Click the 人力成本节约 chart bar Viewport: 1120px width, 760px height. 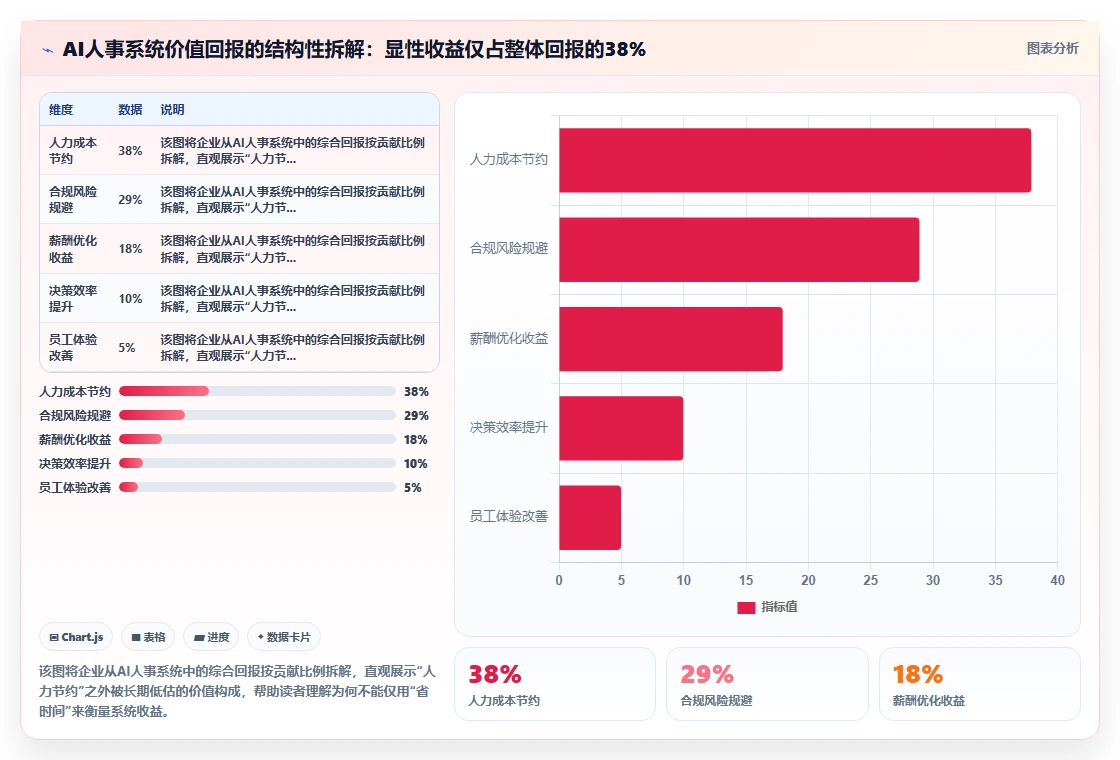pos(795,160)
